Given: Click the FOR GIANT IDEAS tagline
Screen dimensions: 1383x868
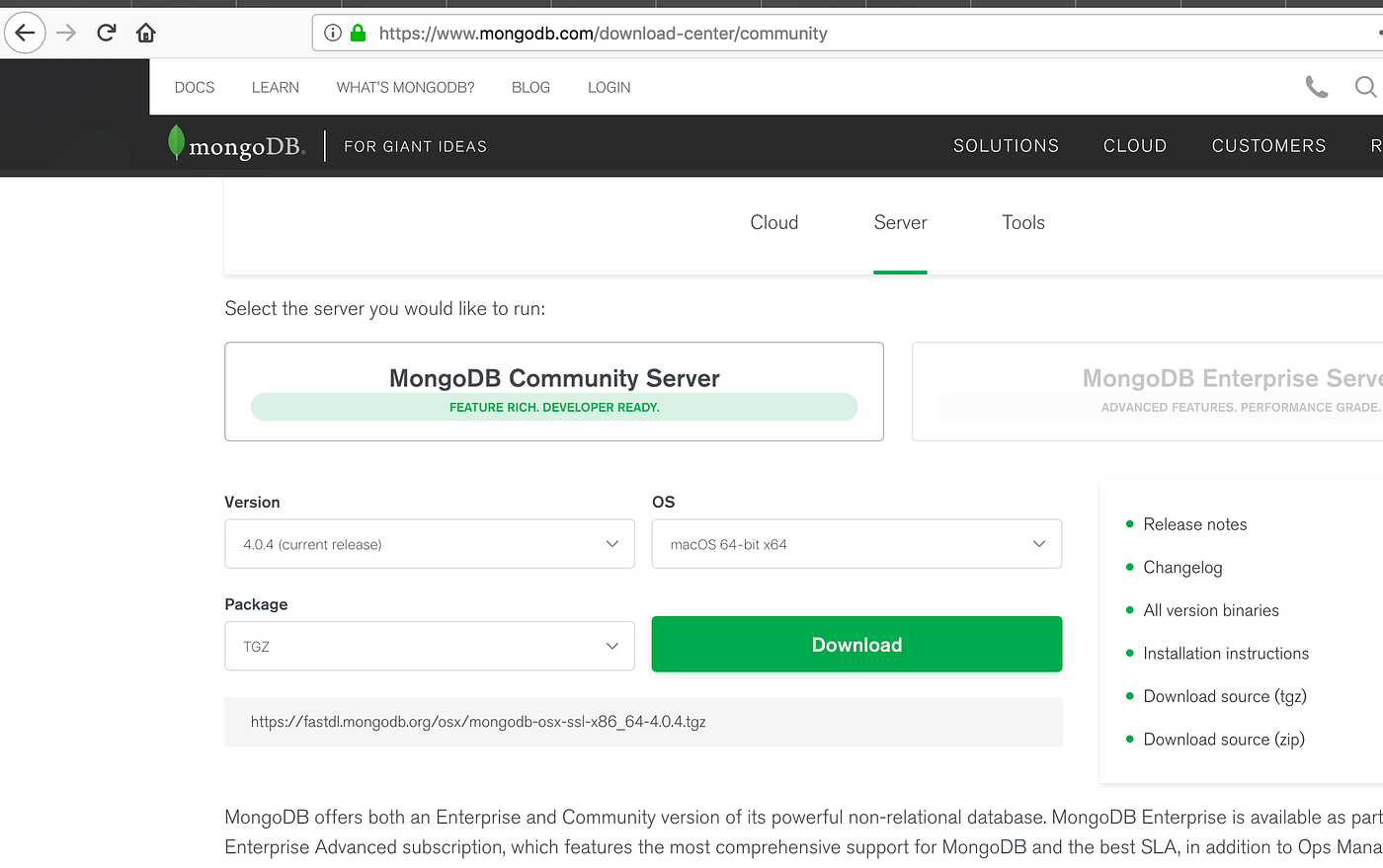Looking at the screenshot, I should [x=415, y=146].
